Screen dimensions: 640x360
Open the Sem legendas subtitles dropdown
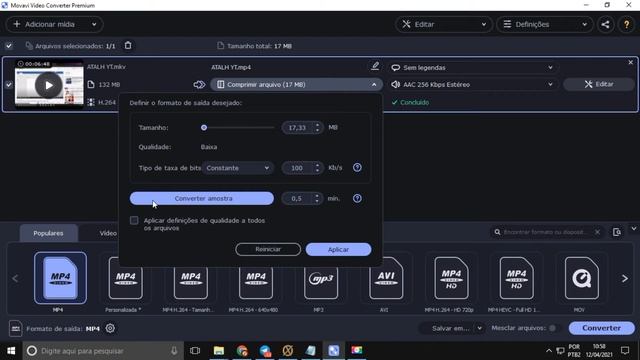pyautogui.click(x=472, y=68)
